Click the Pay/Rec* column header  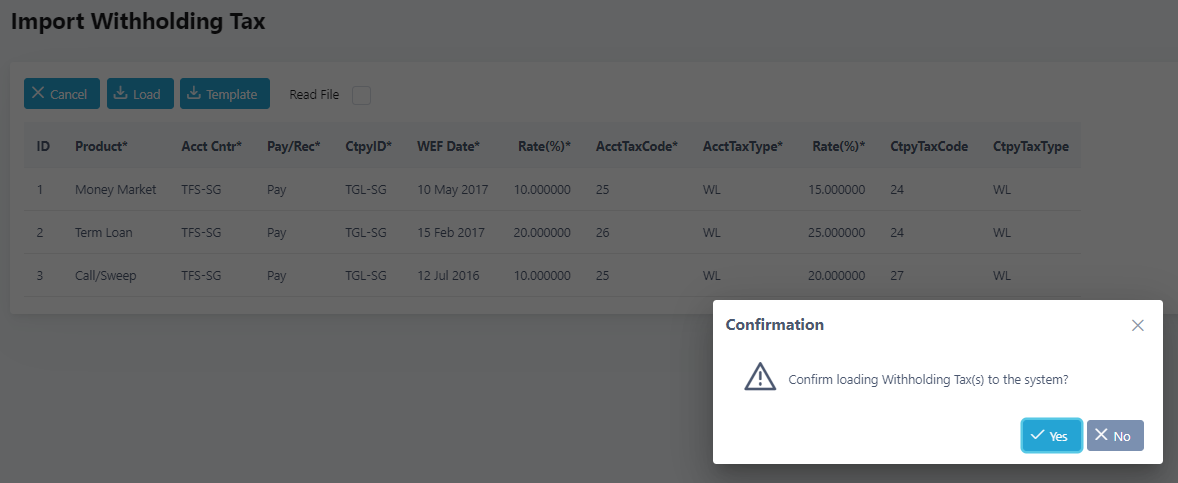point(294,146)
